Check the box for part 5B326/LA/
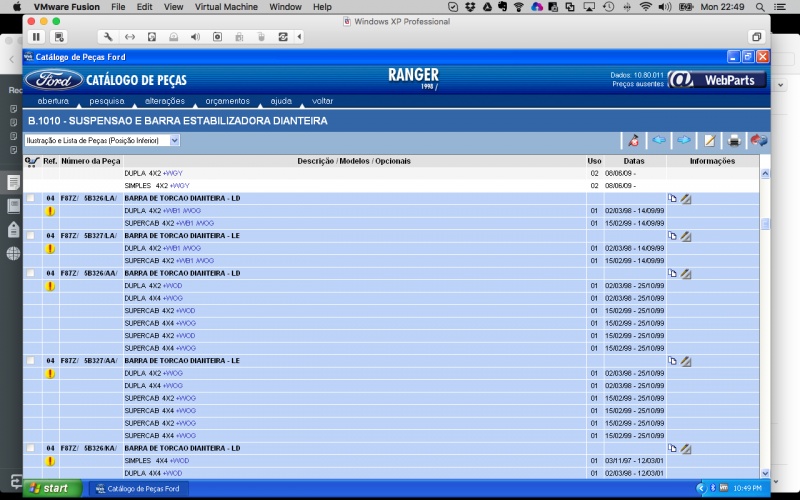The width and height of the screenshot is (800, 500). [31, 198]
